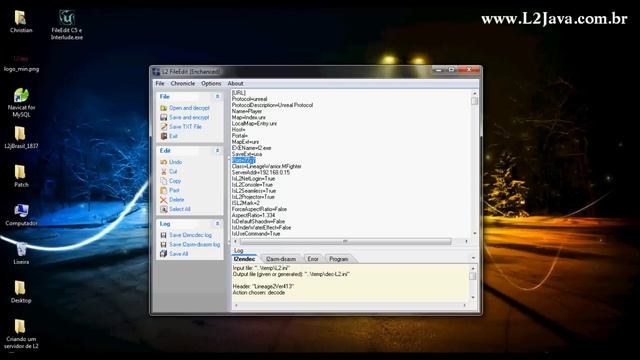Select the Patch folder on desktop
Viewport: 640px width, 360px height.
pos(20,176)
